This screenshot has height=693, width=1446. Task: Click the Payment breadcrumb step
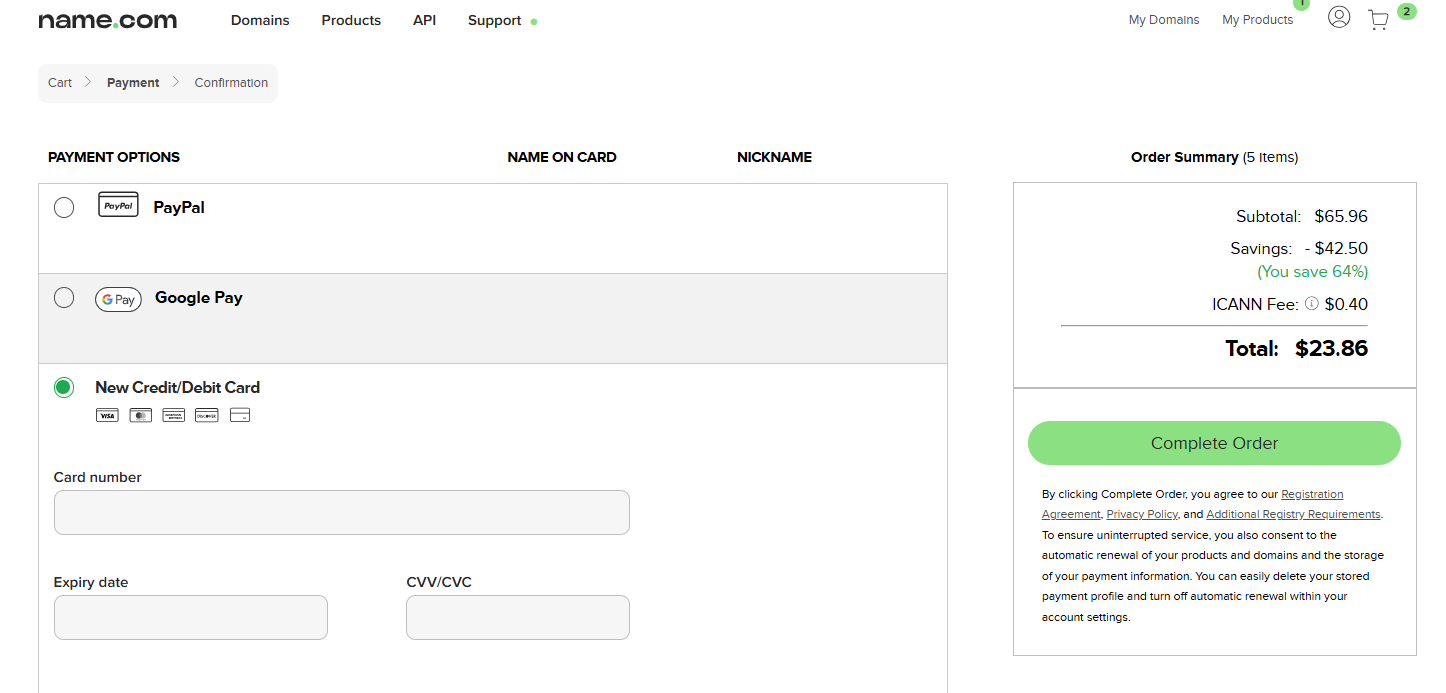[x=133, y=83]
